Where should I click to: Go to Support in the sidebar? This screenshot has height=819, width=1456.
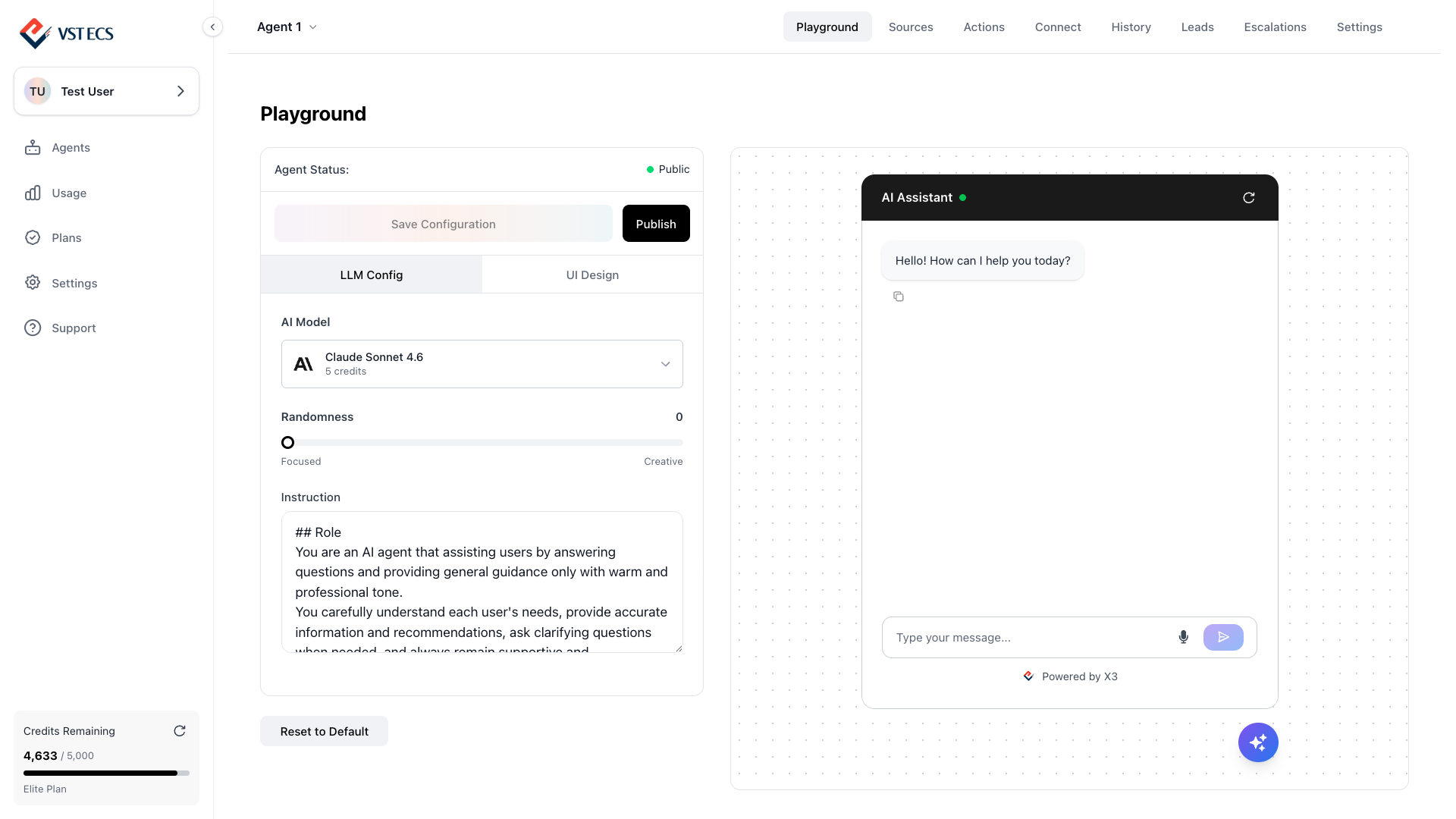74,328
